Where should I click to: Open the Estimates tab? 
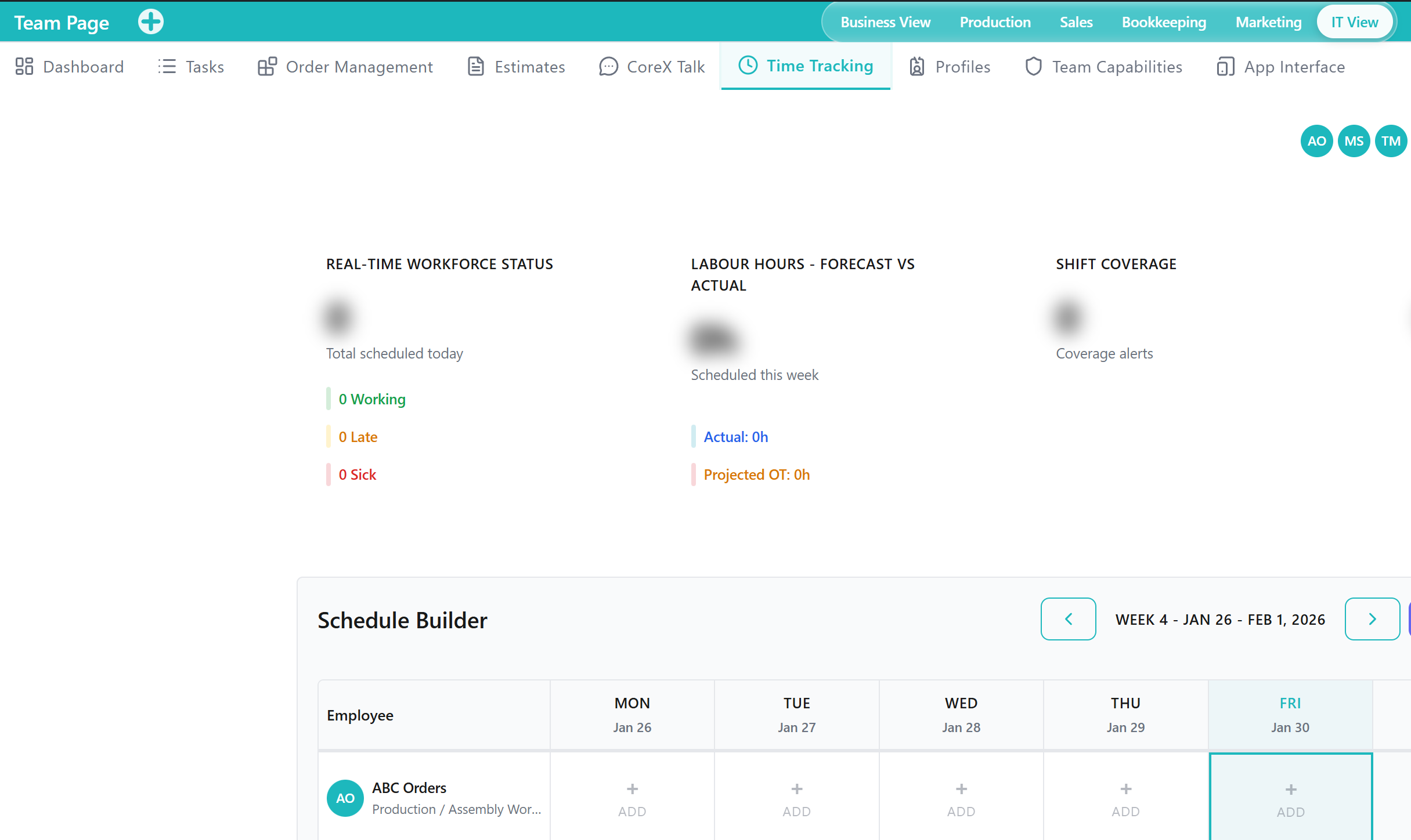coord(516,67)
